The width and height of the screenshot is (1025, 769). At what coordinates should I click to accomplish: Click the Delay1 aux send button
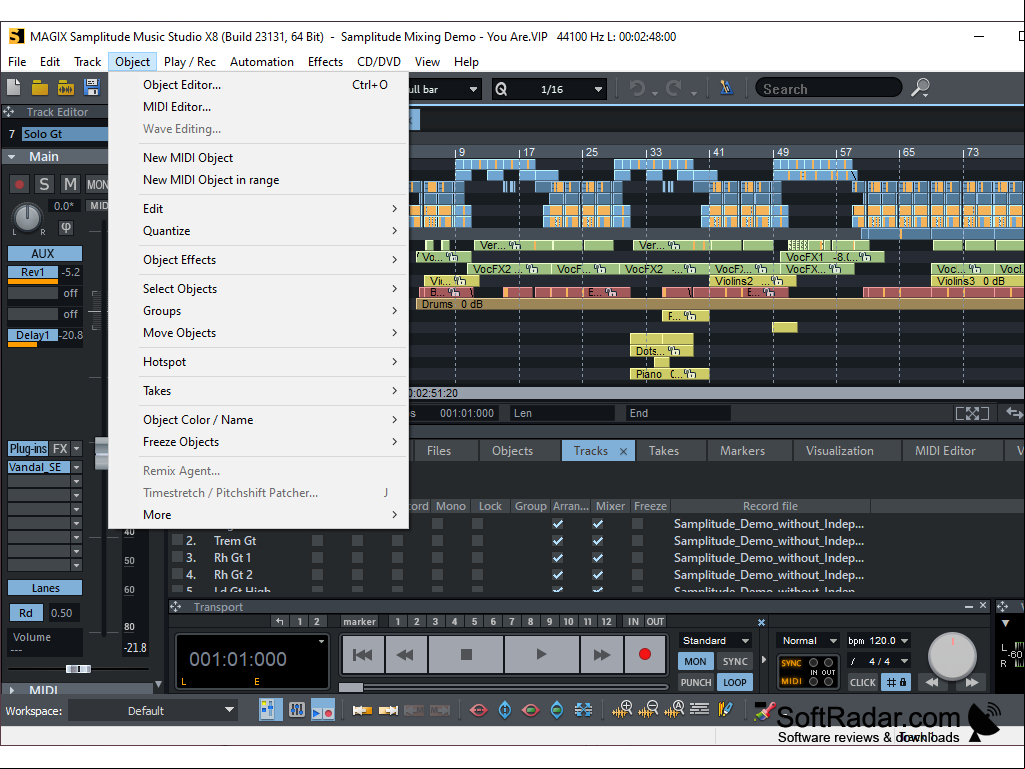pos(33,335)
